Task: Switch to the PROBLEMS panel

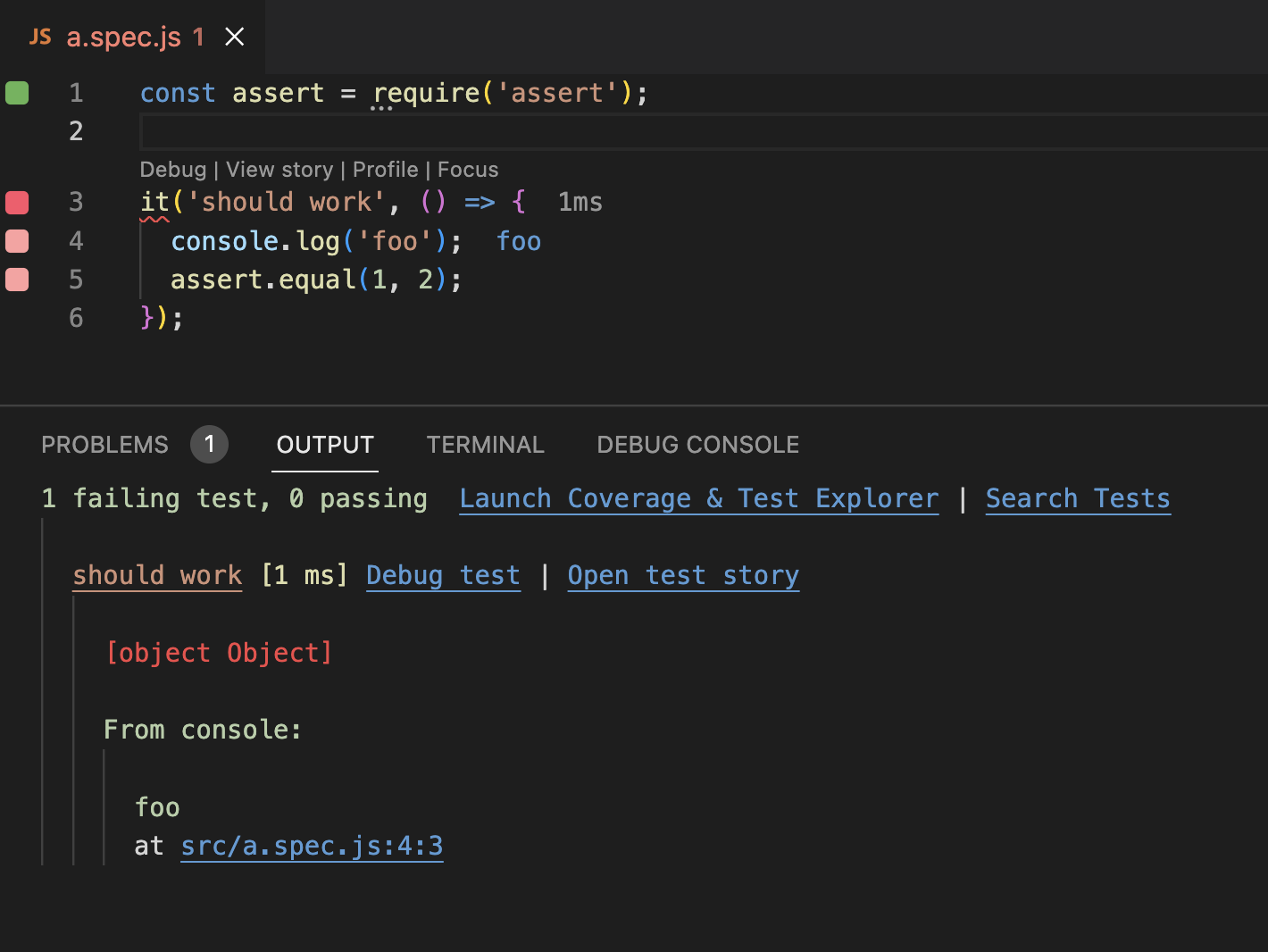Action: [104, 444]
